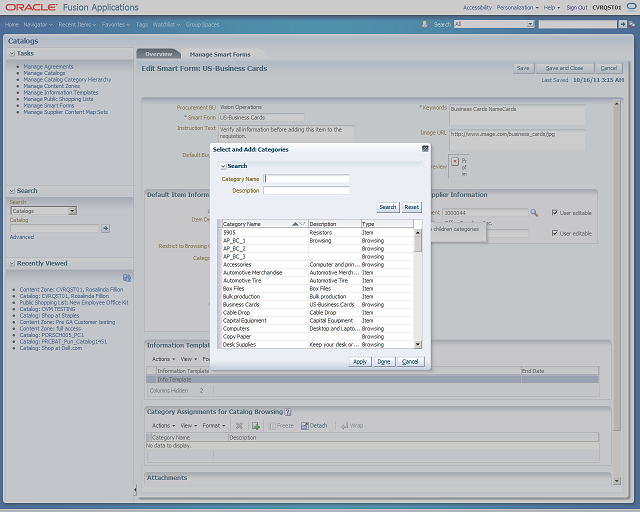Viewport: 640px width, 512px height.
Task: Click the Freeze column button
Action: tap(281, 426)
